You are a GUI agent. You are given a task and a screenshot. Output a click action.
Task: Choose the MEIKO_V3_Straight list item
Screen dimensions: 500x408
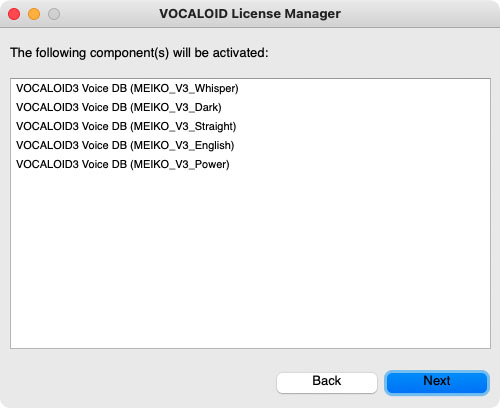[250, 126]
